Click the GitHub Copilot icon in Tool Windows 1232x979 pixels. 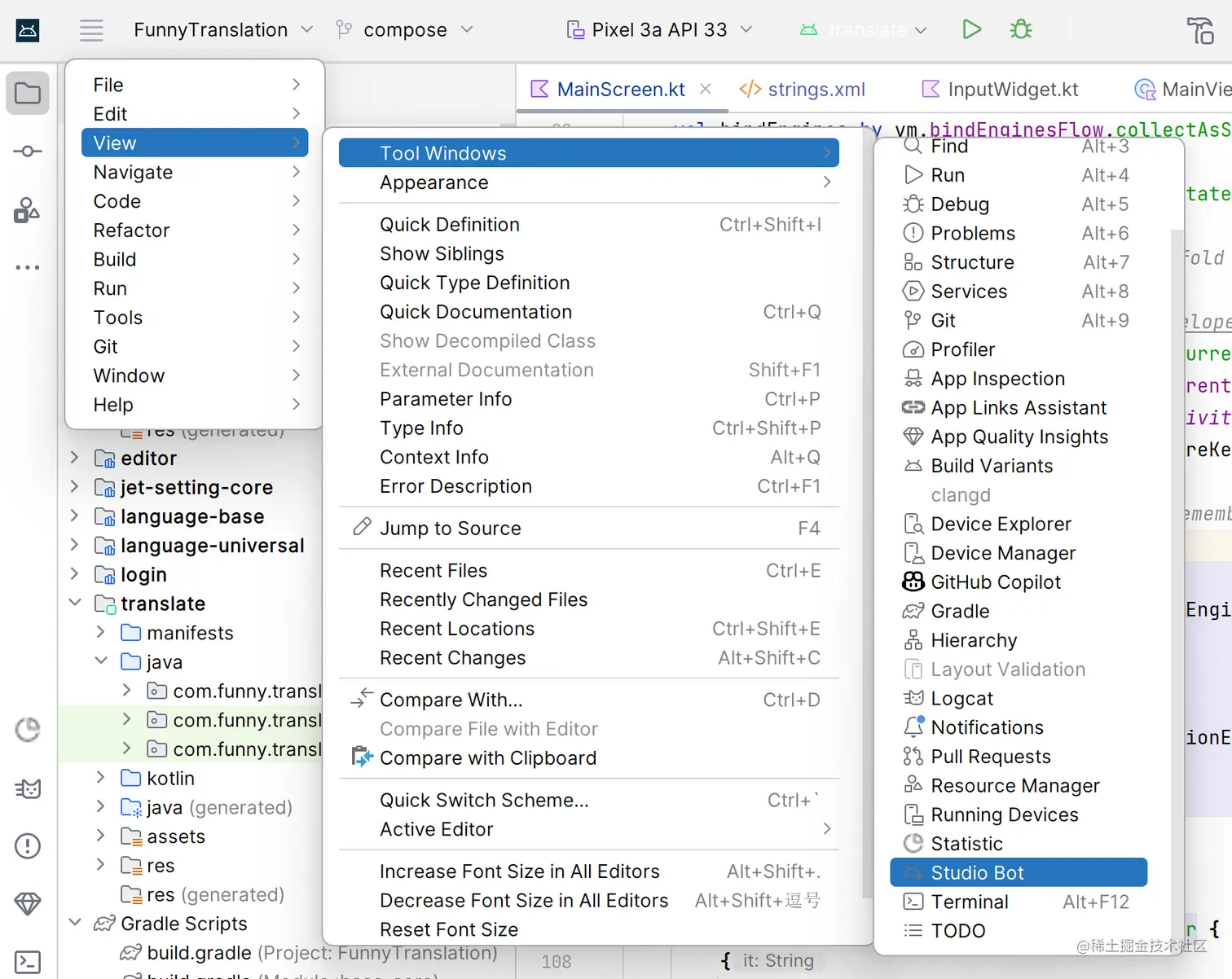pos(913,582)
